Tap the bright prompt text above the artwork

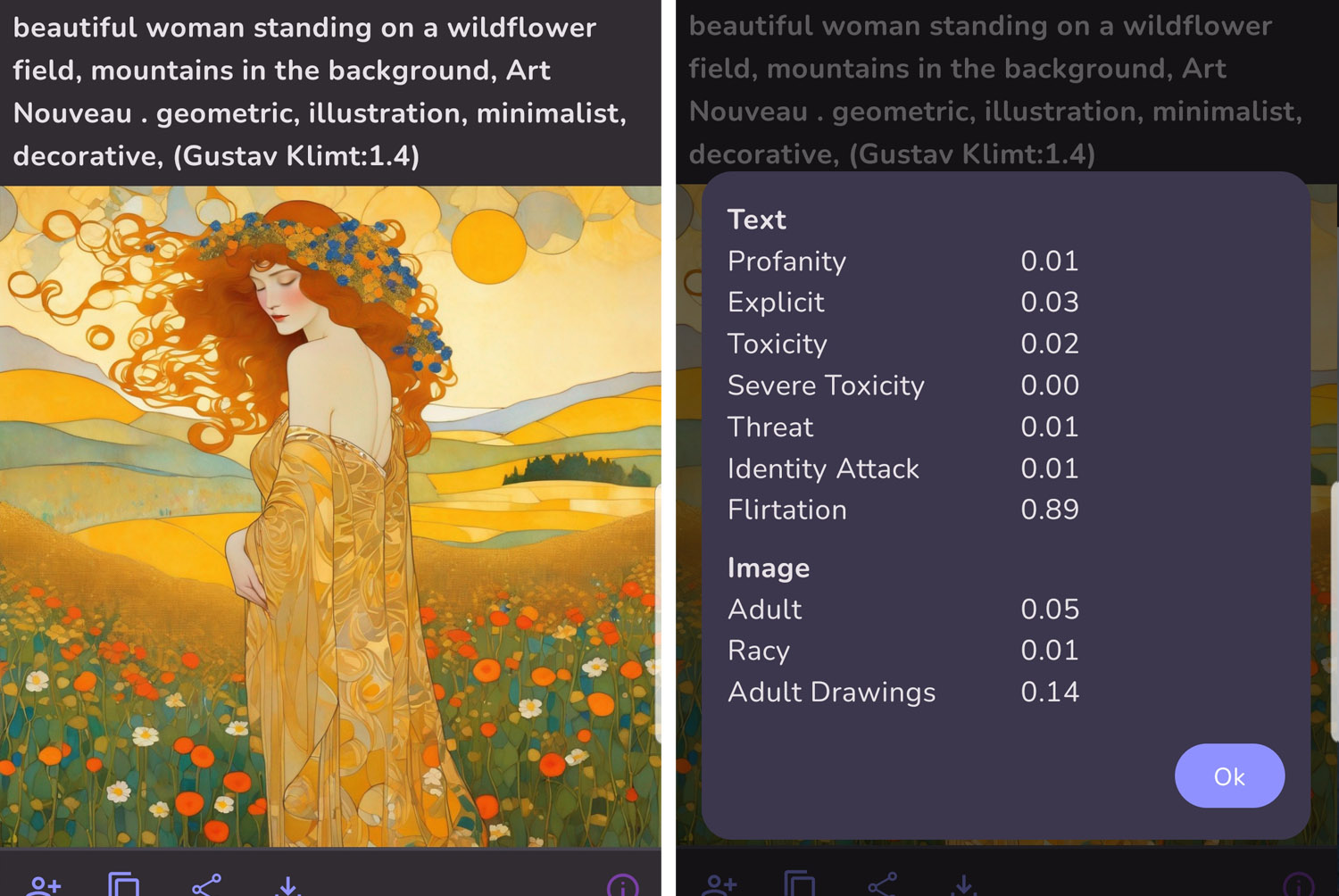click(x=320, y=92)
